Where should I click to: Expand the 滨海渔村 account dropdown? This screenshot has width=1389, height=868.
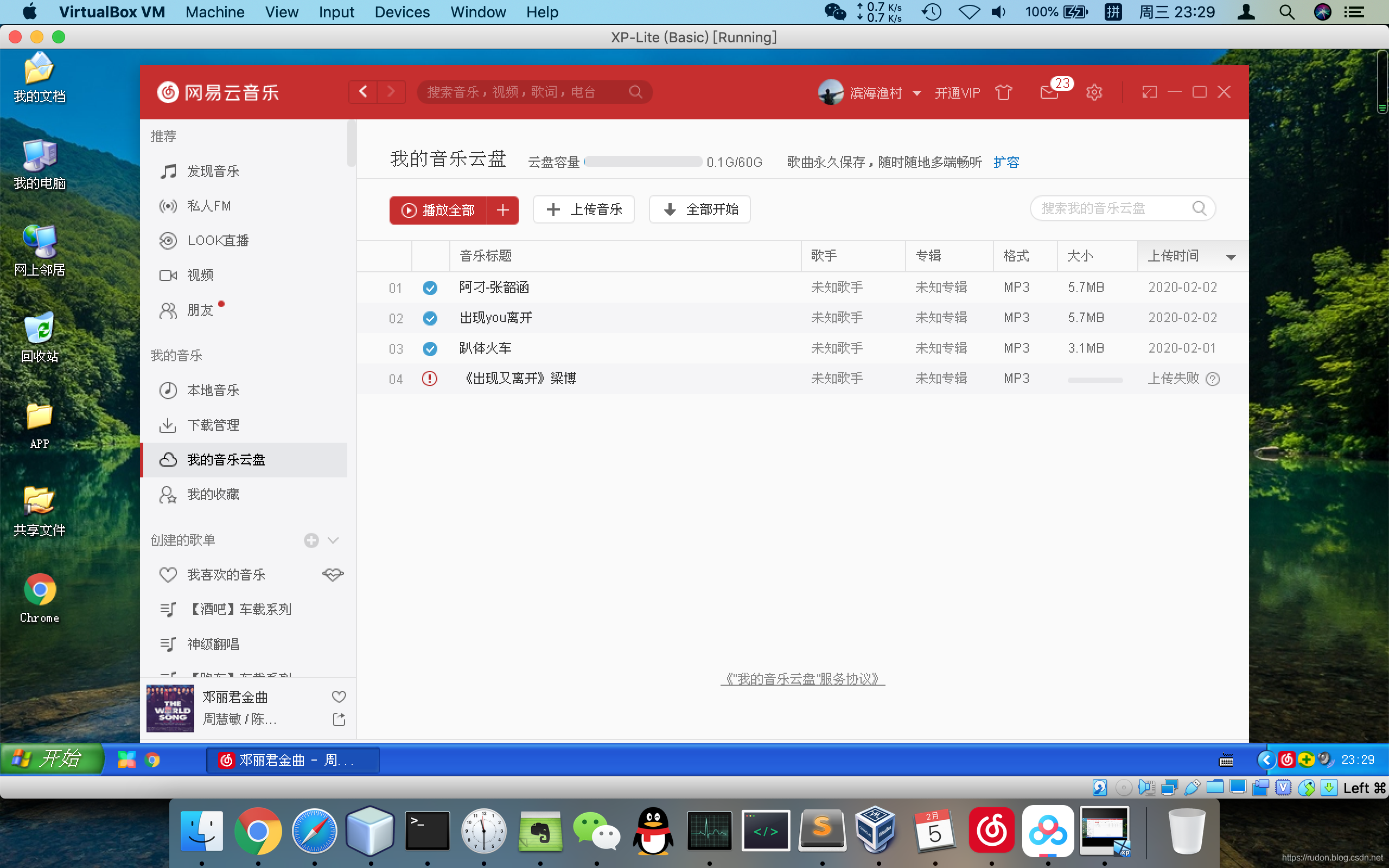pos(916,93)
